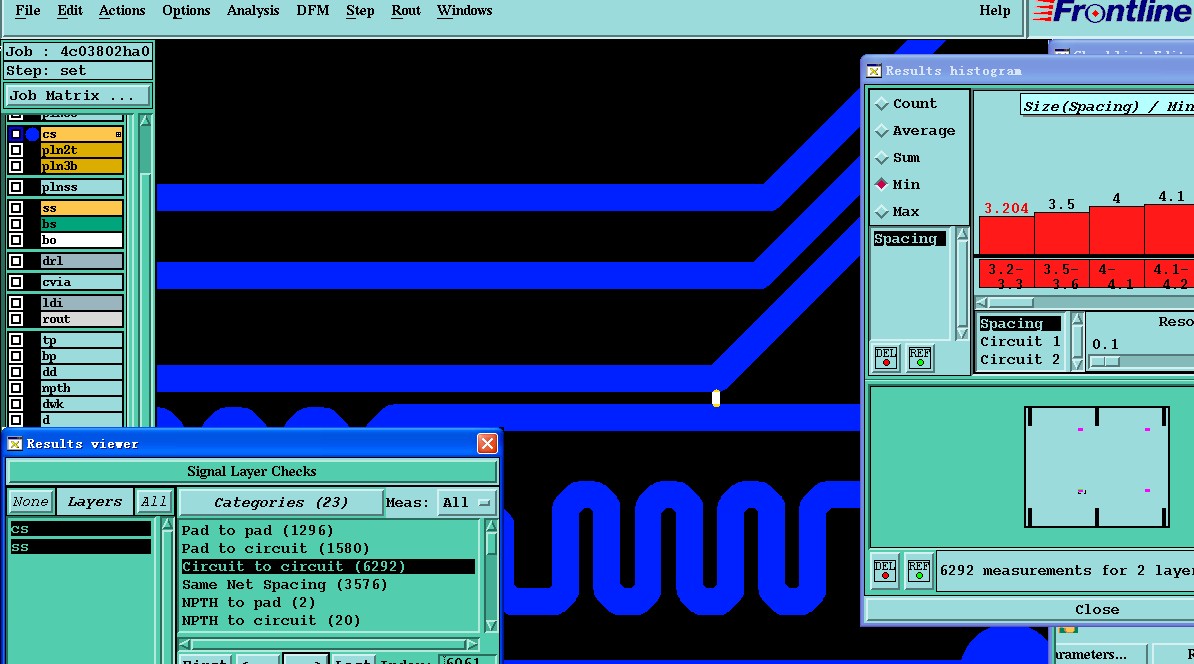Select the Min radio option
This screenshot has width=1194, height=664.
tap(882, 184)
